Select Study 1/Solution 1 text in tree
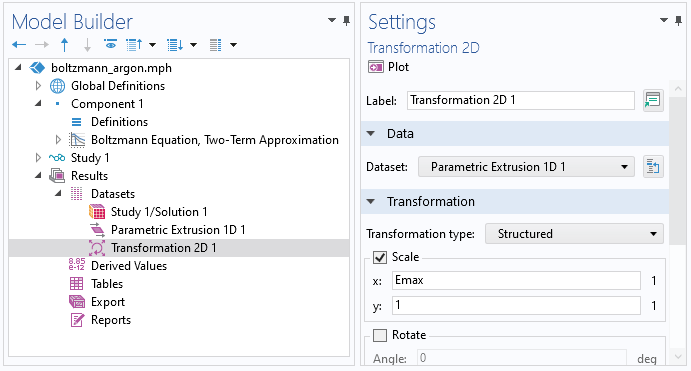Viewport: 691px width, 371px height. click(x=159, y=212)
